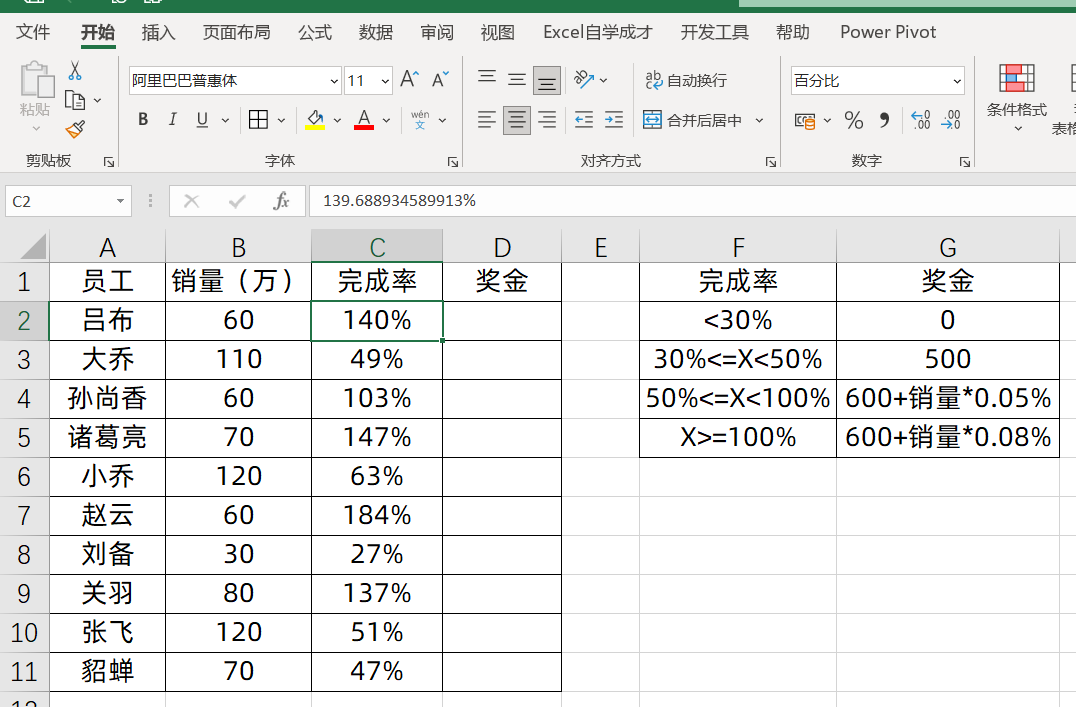Click the align left icon
Viewport: 1076px width, 707px height.
point(487,120)
